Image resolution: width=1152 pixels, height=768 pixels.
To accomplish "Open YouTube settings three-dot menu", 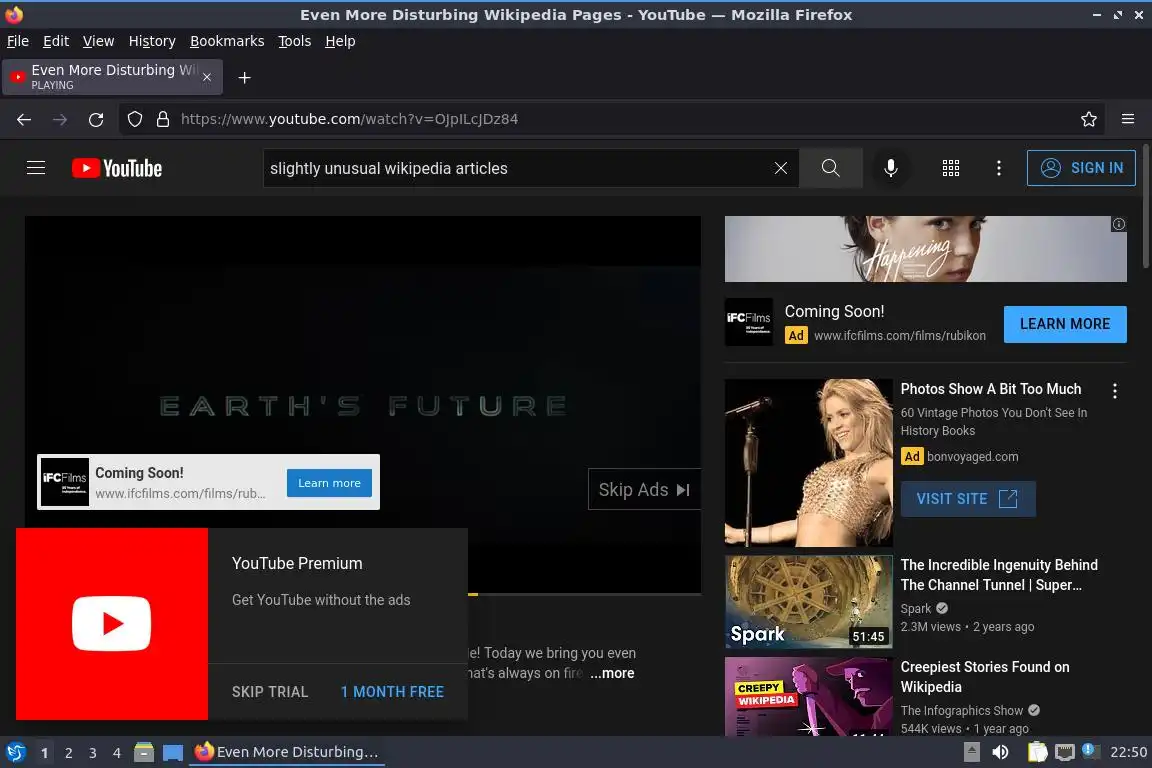I will tap(998, 168).
